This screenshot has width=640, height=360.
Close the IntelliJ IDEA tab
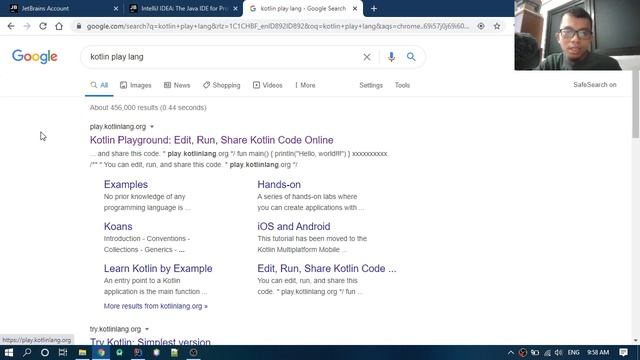(235, 9)
